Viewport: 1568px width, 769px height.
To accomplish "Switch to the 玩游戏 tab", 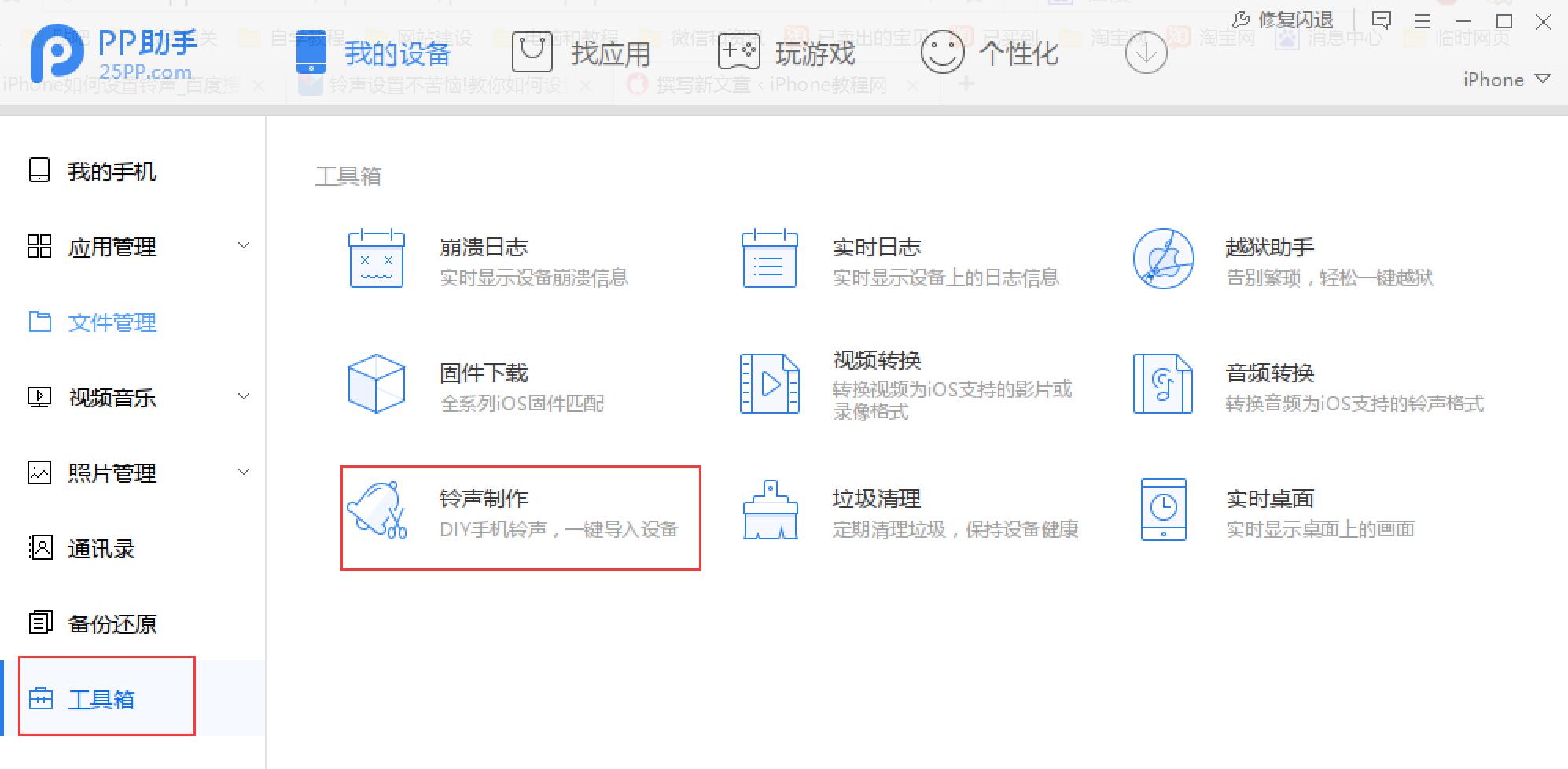I will pyautogui.click(x=814, y=53).
